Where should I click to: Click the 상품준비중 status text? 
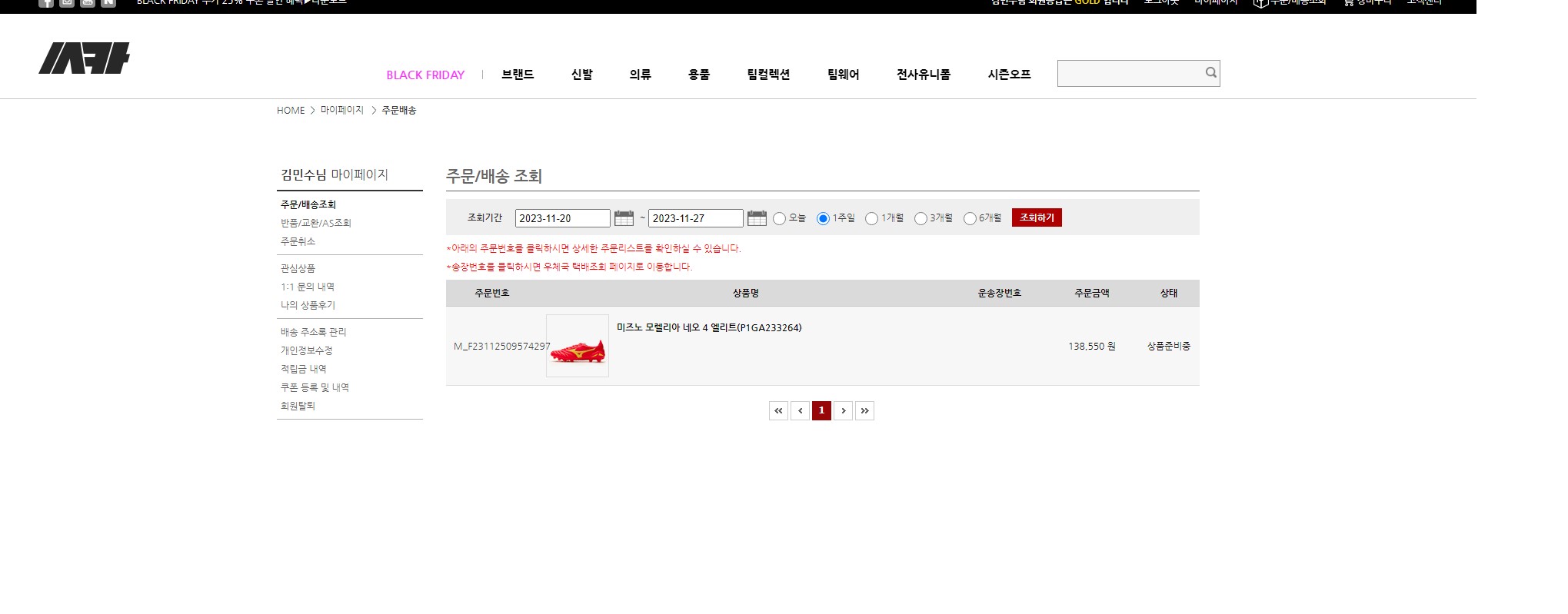pos(1169,347)
